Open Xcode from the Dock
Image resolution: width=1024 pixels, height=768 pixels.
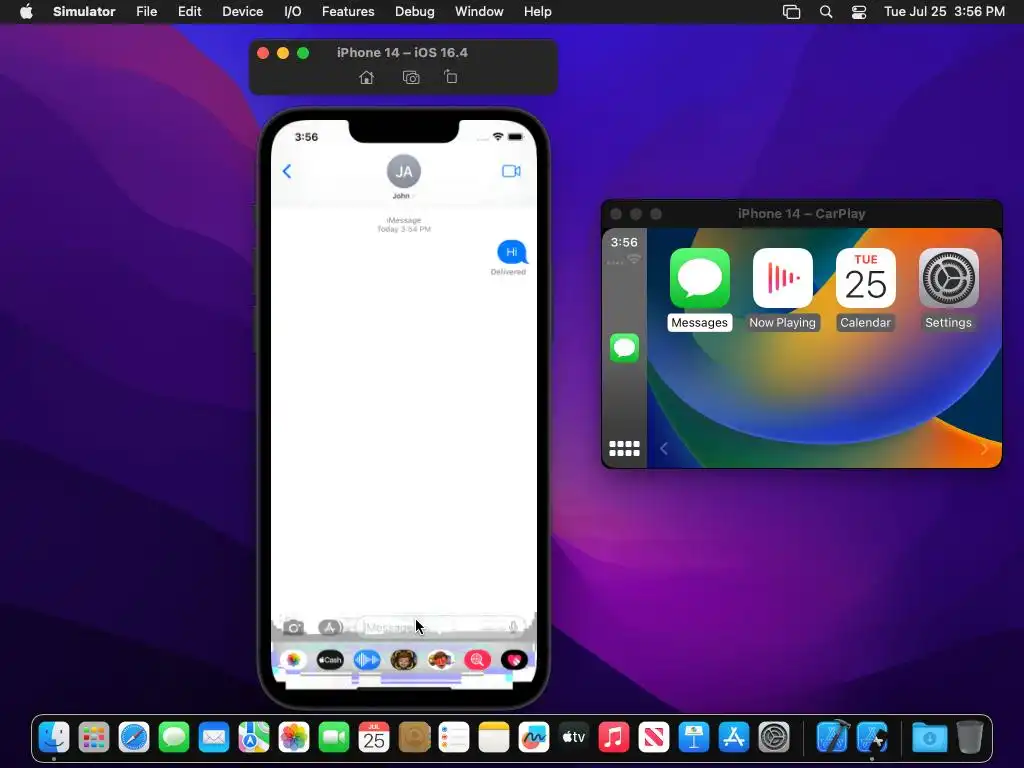833,738
